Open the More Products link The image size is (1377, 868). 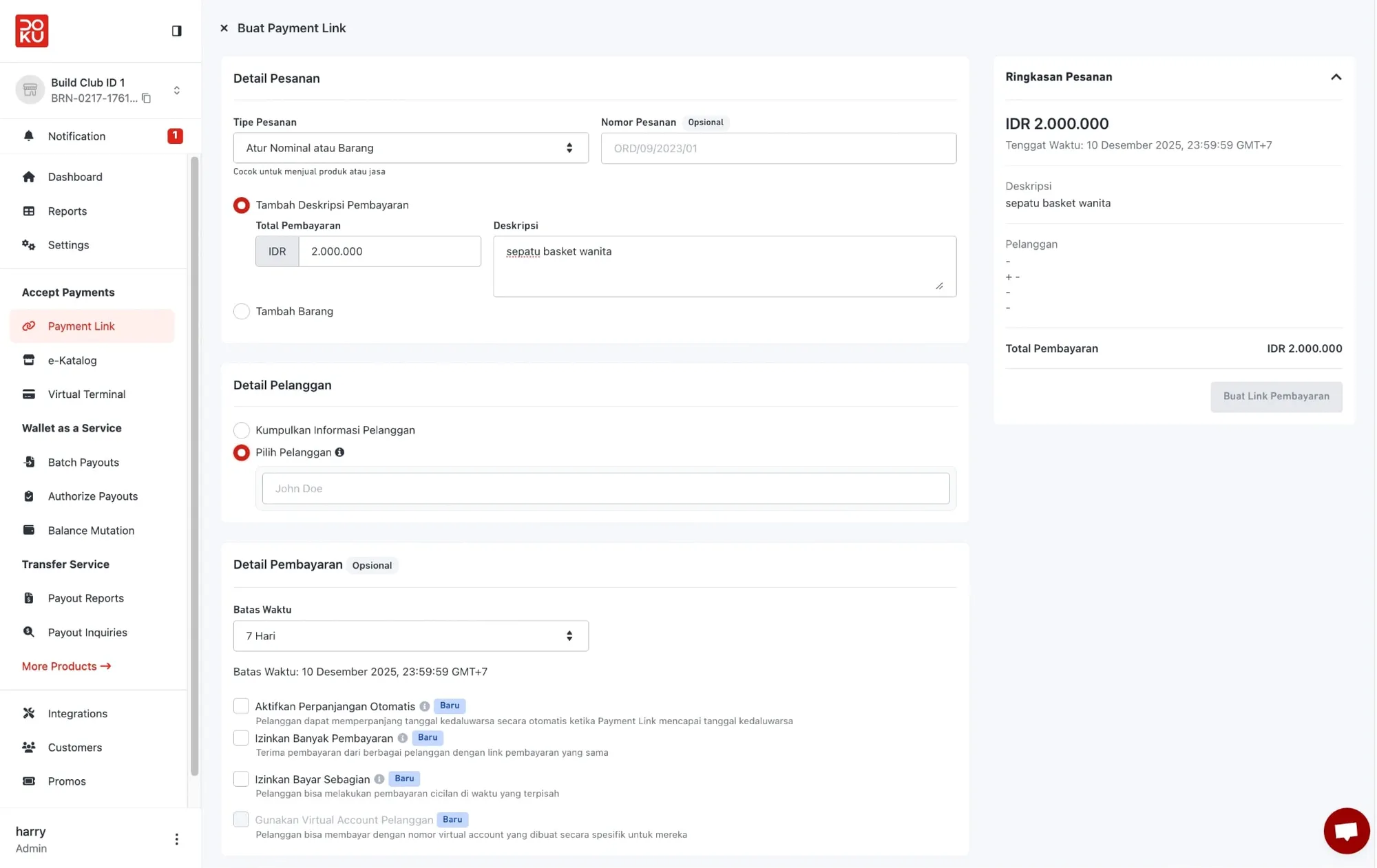66,666
